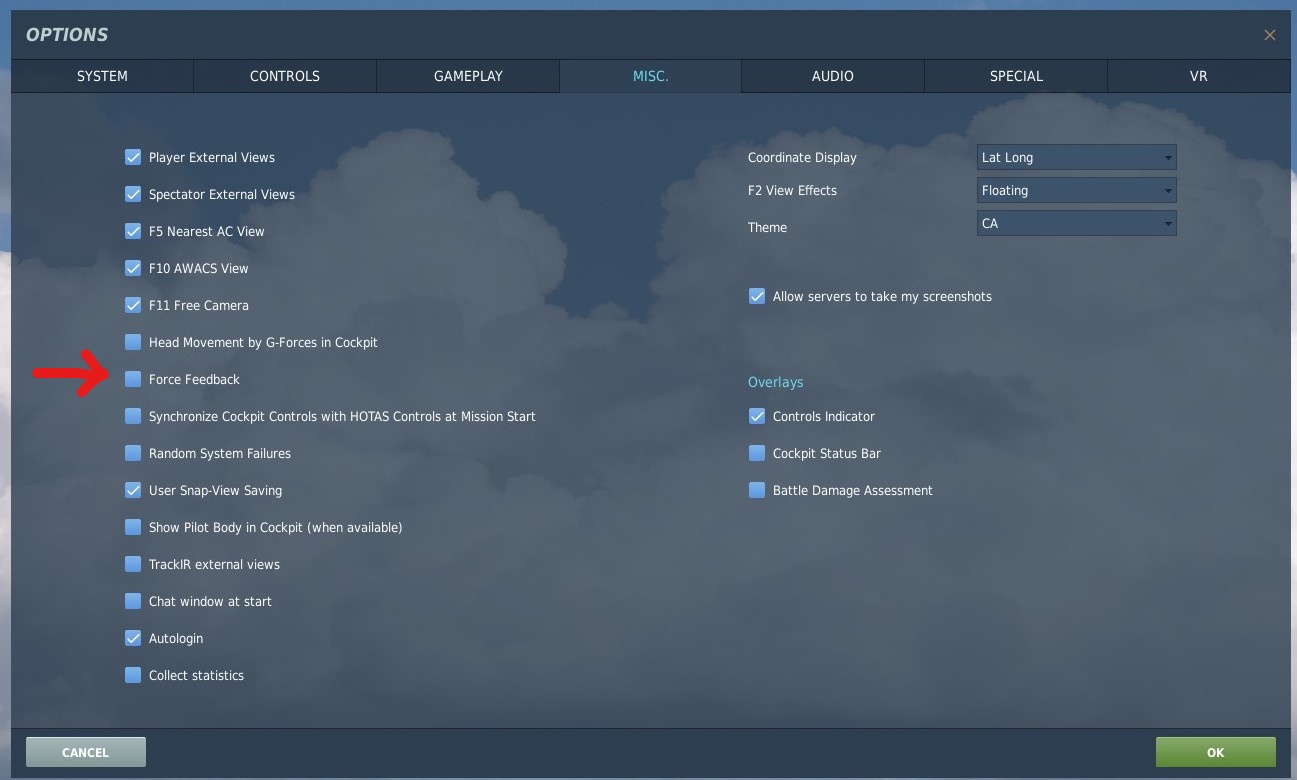
Task: Select the MISC. tab
Action: coord(651,76)
